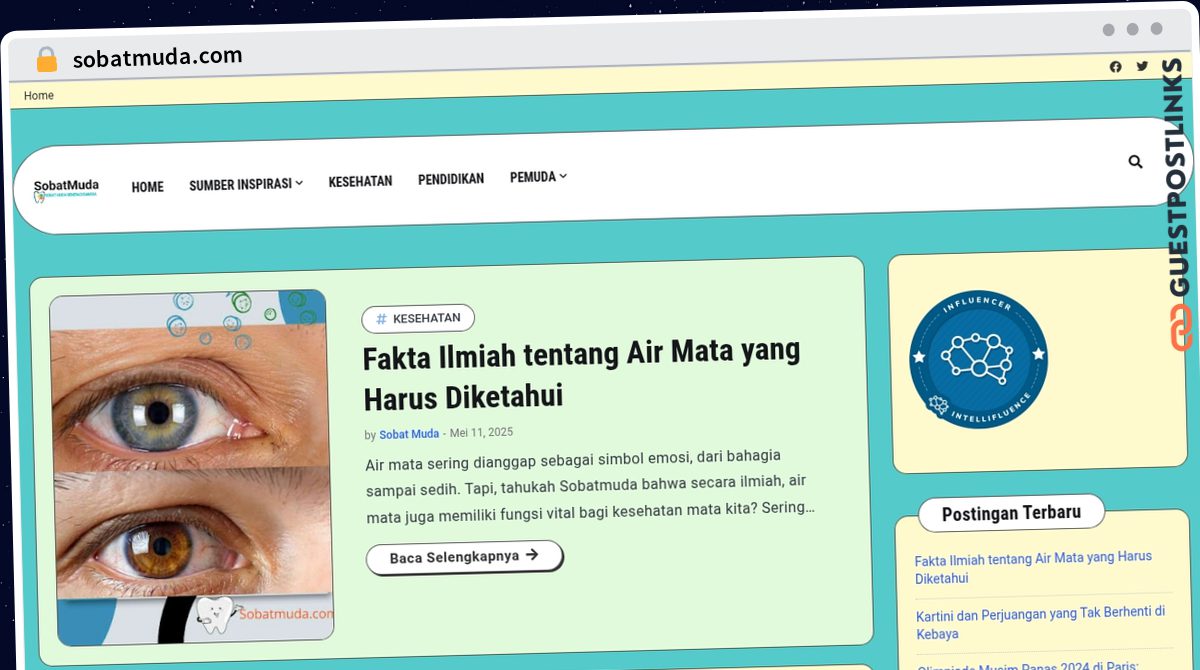The width and height of the screenshot is (1200, 670).
Task: Open the PENDIDIKAN menu item
Action: (x=451, y=179)
